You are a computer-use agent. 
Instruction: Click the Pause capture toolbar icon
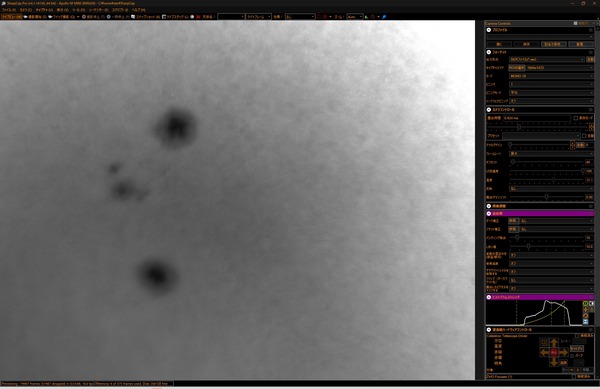point(109,17)
